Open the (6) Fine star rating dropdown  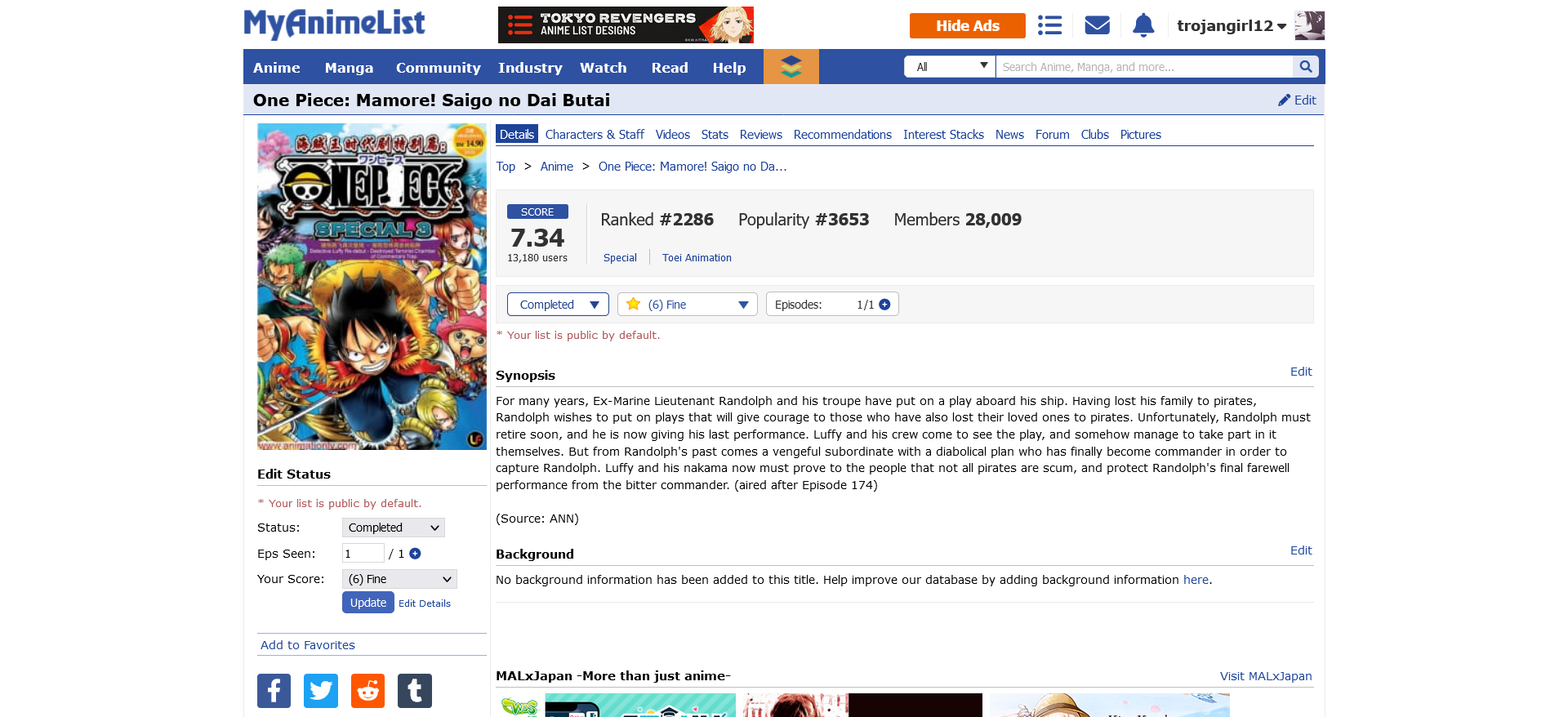688,305
